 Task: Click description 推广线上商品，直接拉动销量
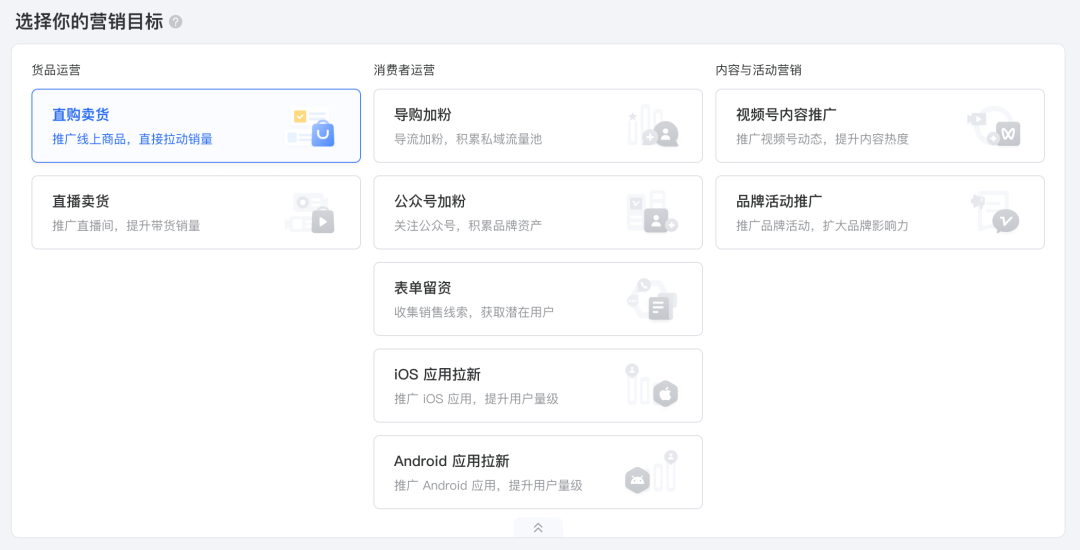click(x=132, y=139)
